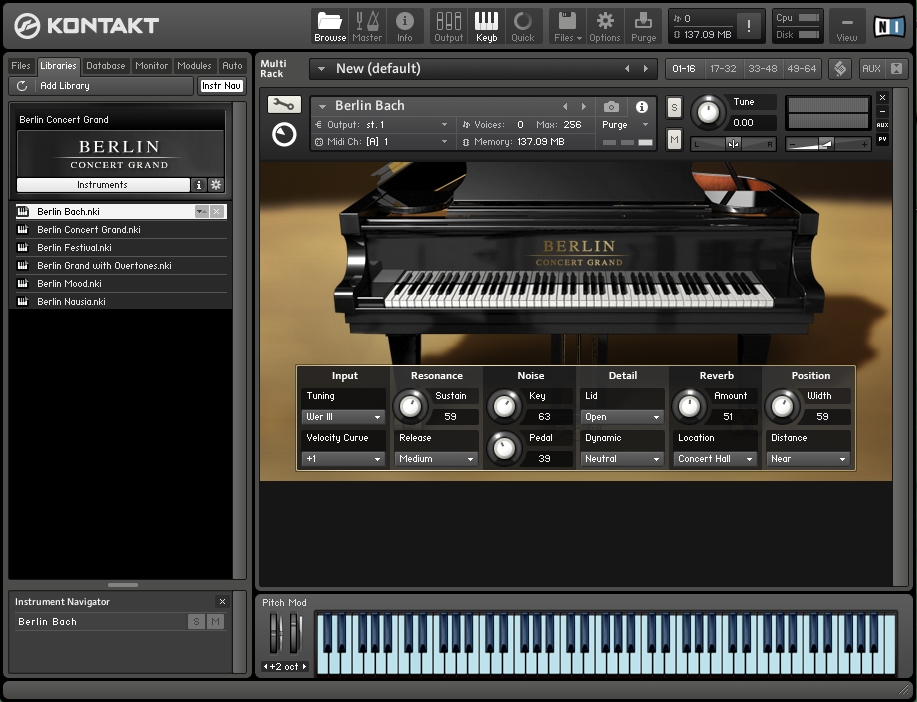Click the instrument pan slider
The height and width of the screenshot is (702, 917).
pyautogui.click(x=733, y=144)
